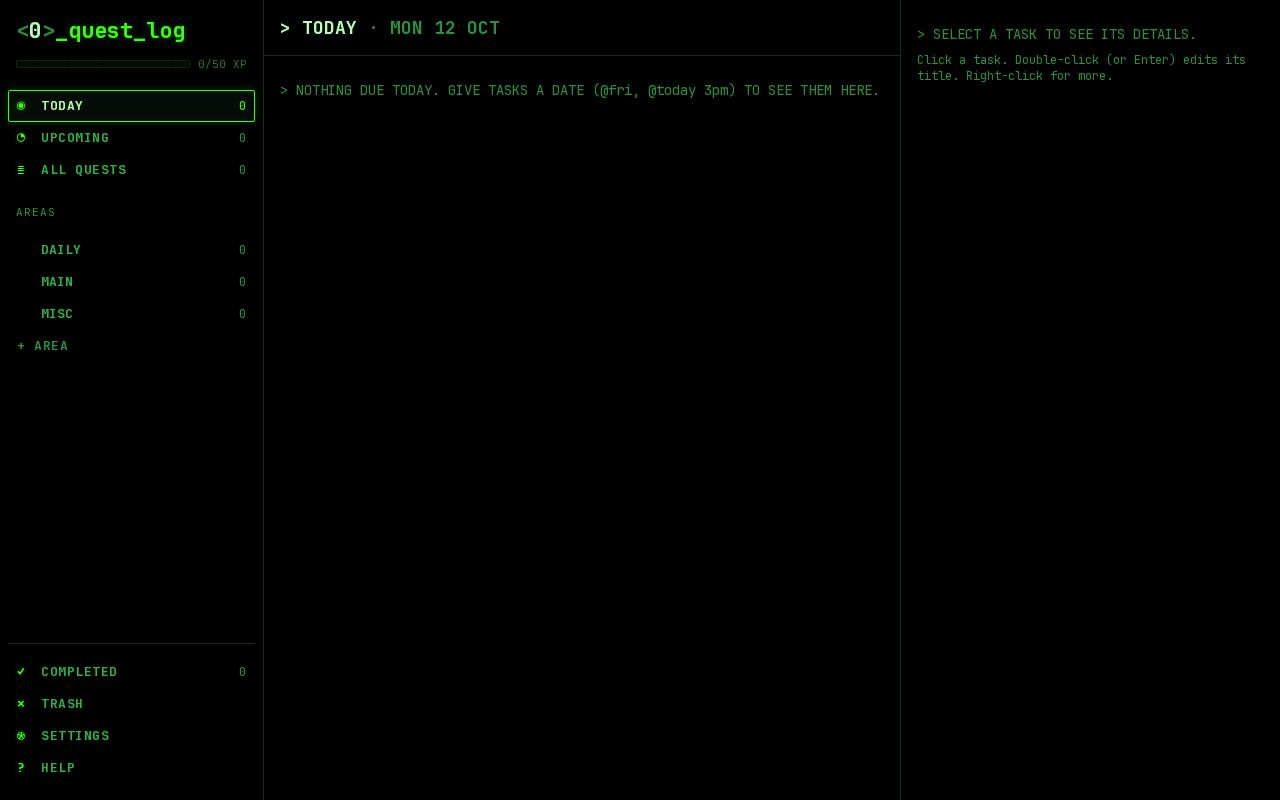Add a new area with + AREA
This screenshot has width=1280, height=800.
[x=43, y=346]
